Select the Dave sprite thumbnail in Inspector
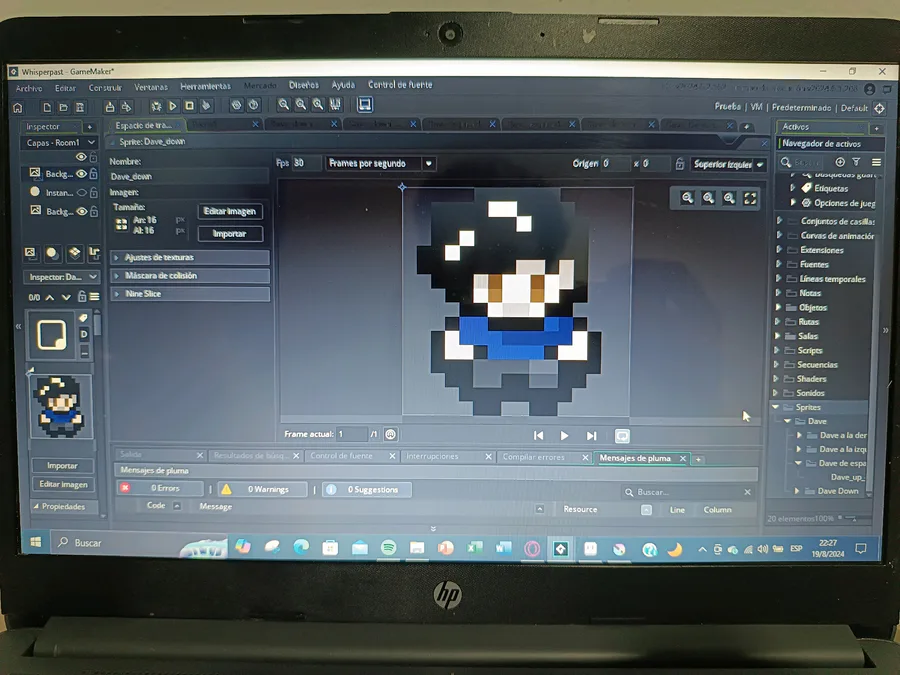 (x=61, y=406)
